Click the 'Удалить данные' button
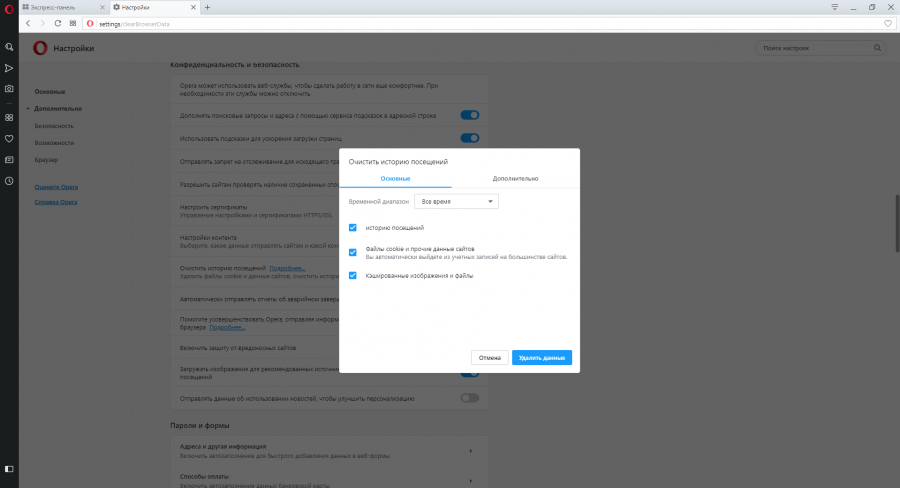This screenshot has width=900, height=488. coord(541,357)
